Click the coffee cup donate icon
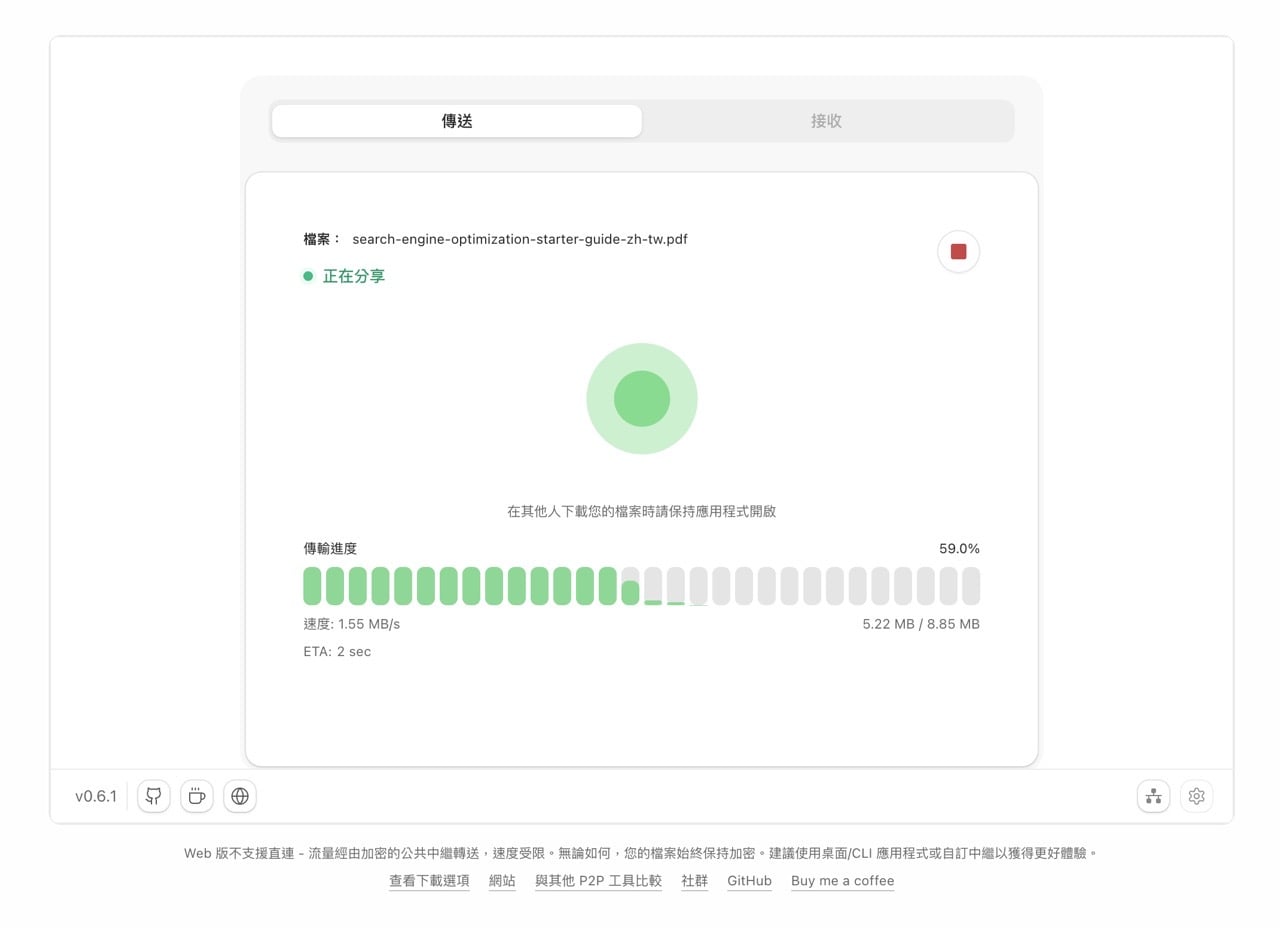This screenshot has width=1280, height=928. tap(197, 796)
